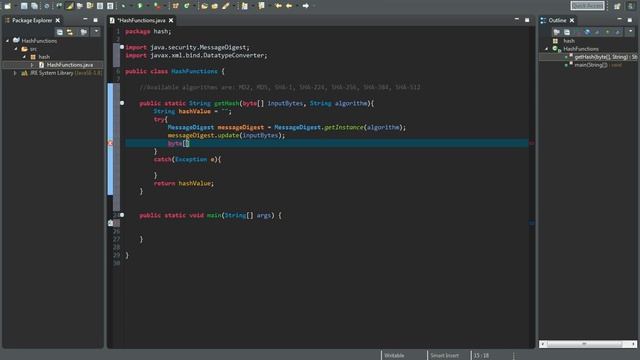Click the pencil Search toolbar icon

(226, 6)
